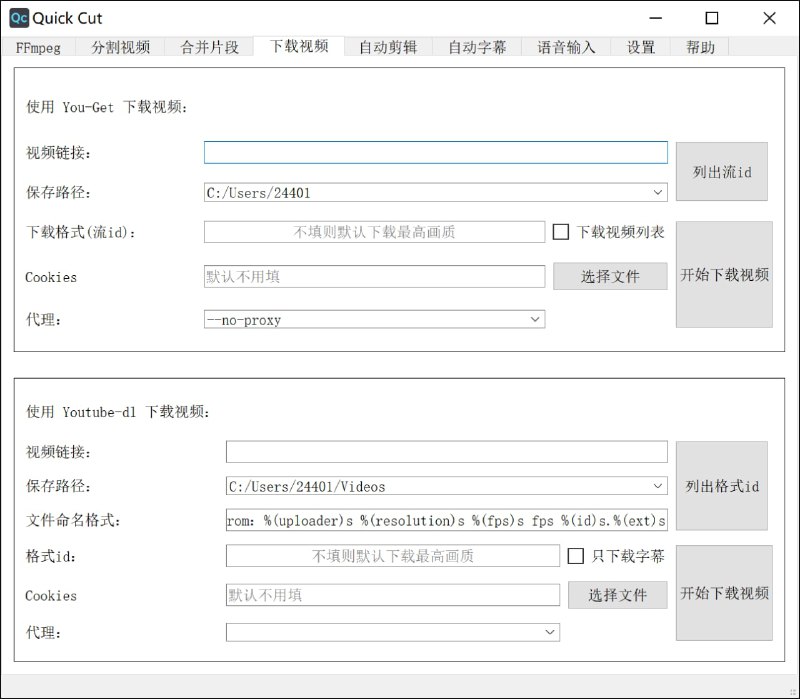This screenshot has height=699, width=800.
Task: Open the 帮助 tab
Action: coord(700,47)
